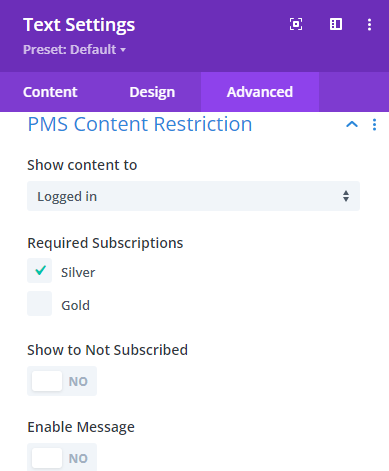Toggle the Enable Message switch
Viewport: 389px width, 471px height.
[x=62, y=457]
